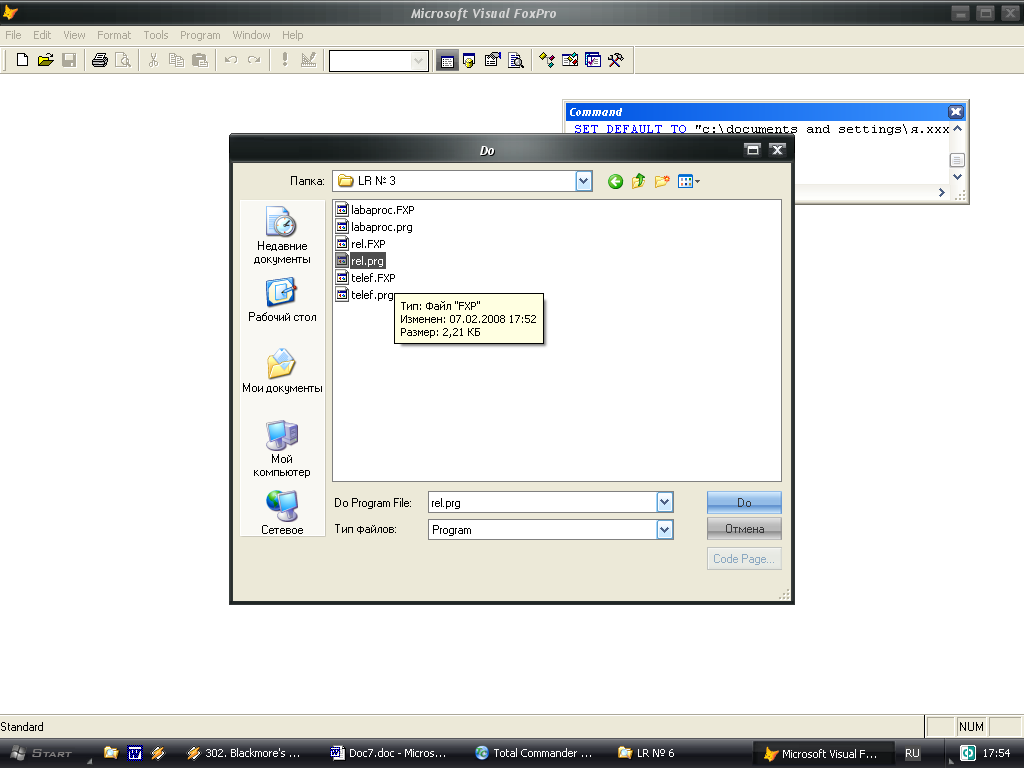Select the labaproc.prg file
The width and height of the screenshot is (1024, 768).
click(374, 227)
